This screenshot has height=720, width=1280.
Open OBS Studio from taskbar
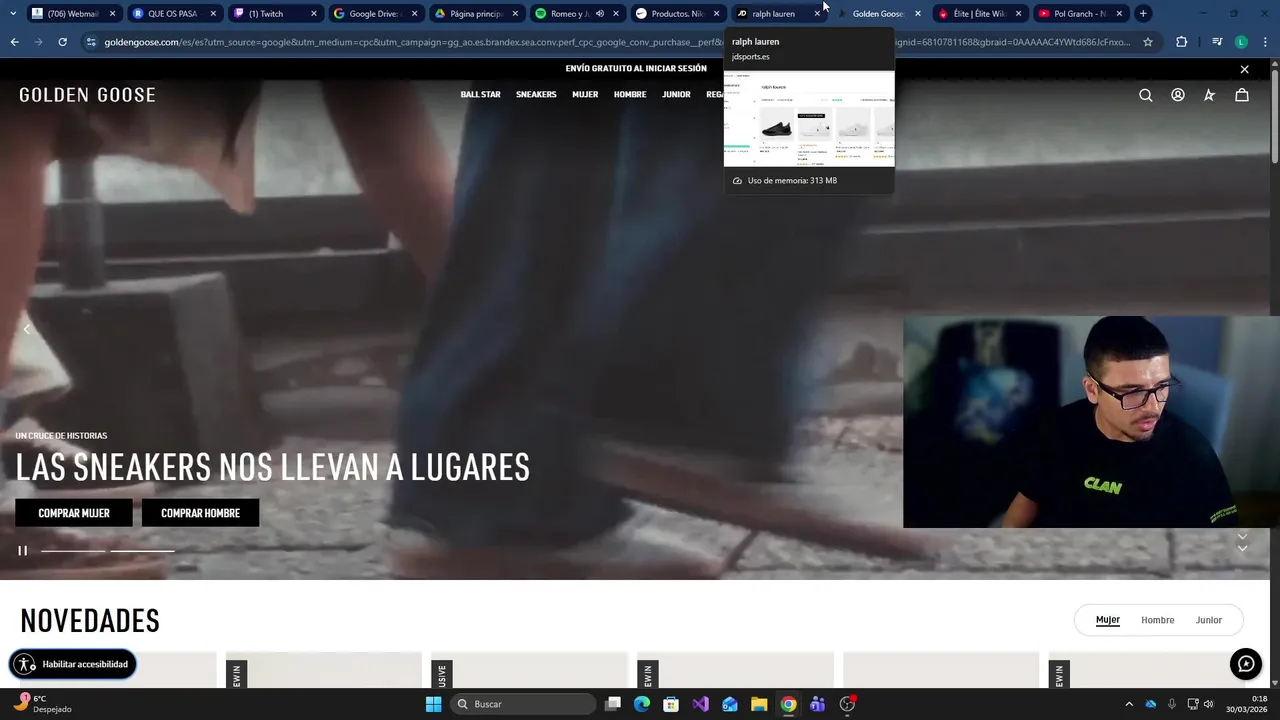pyautogui.click(x=847, y=704)
